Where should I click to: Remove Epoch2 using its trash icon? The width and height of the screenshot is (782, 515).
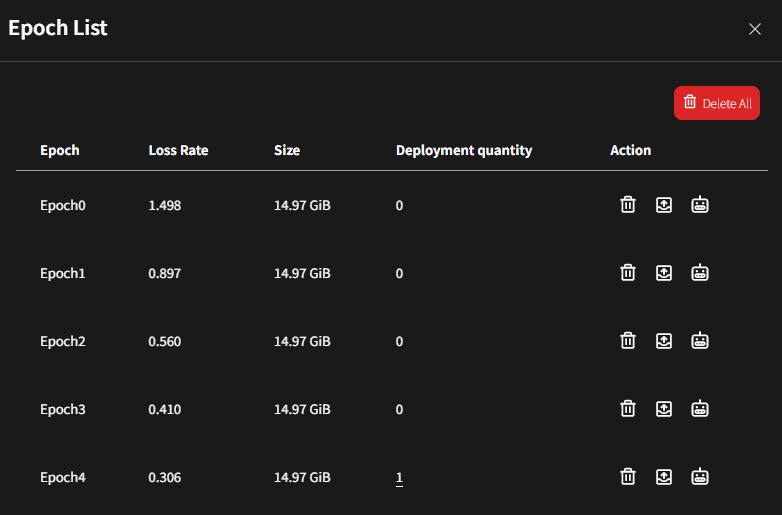pyautogui.click(x=627, y=341)
